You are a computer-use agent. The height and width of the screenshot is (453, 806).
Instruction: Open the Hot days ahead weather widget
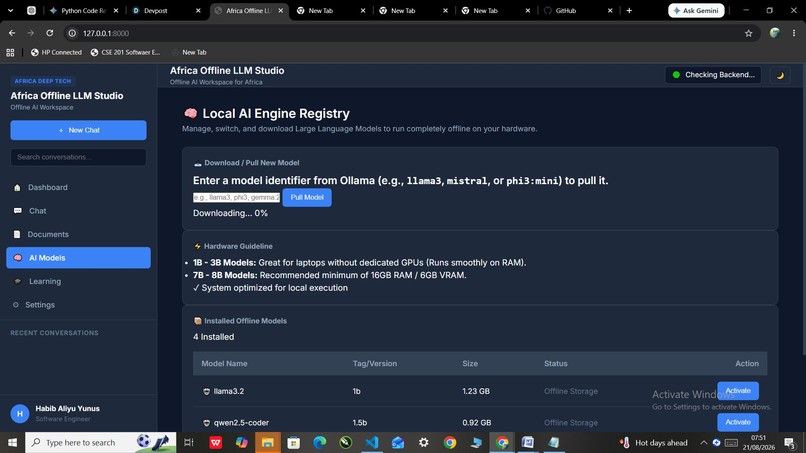(653, 443)
